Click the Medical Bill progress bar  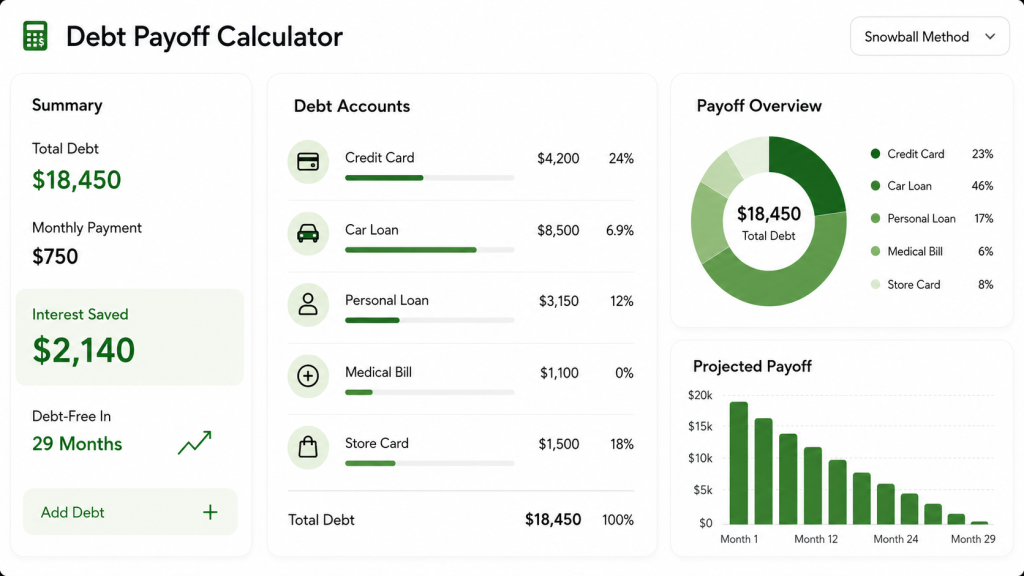(x=430, y=392)
